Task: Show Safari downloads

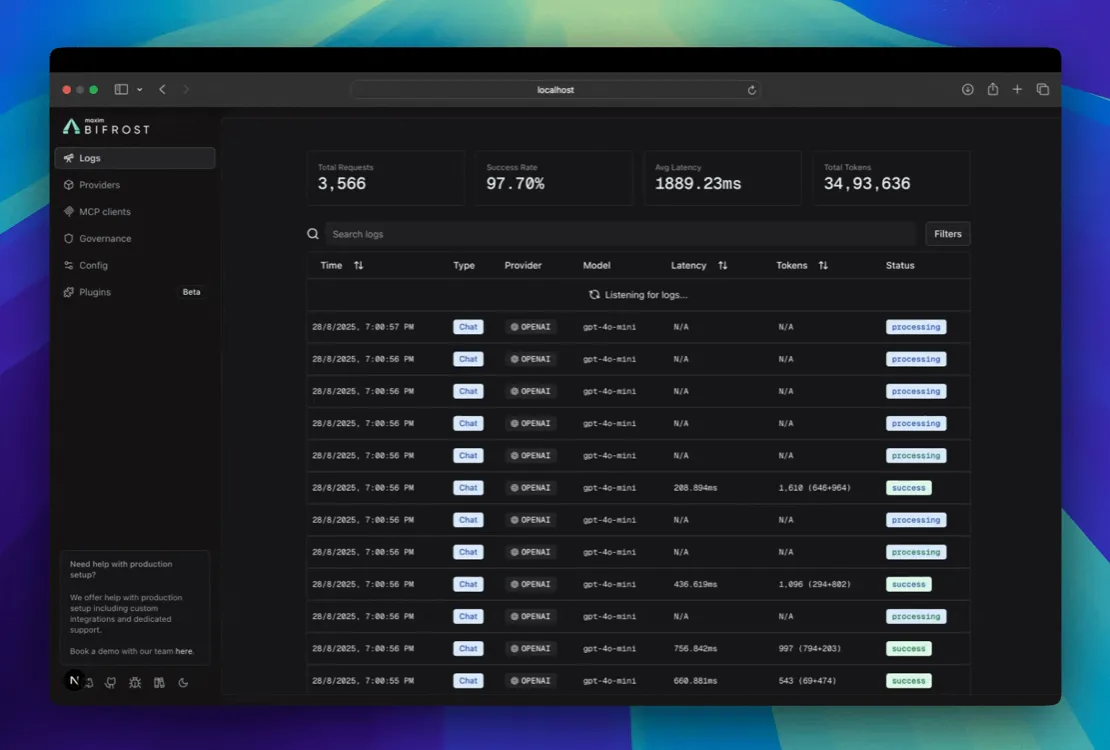Action: pos(968,89)
